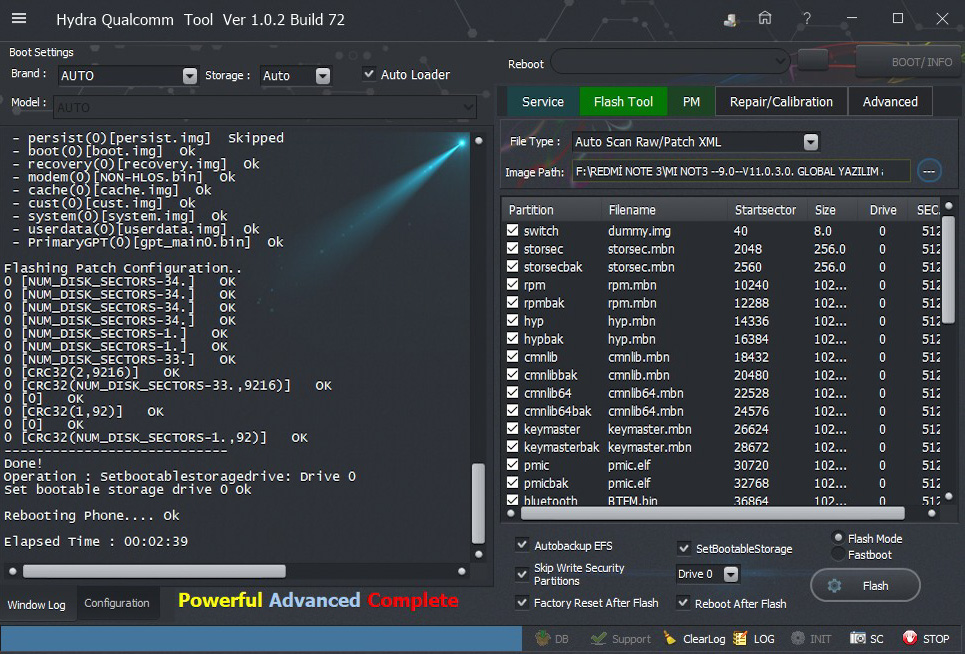Switch to the Repair/Calibration tab
The image size is (965, 654).
(780, 102)
